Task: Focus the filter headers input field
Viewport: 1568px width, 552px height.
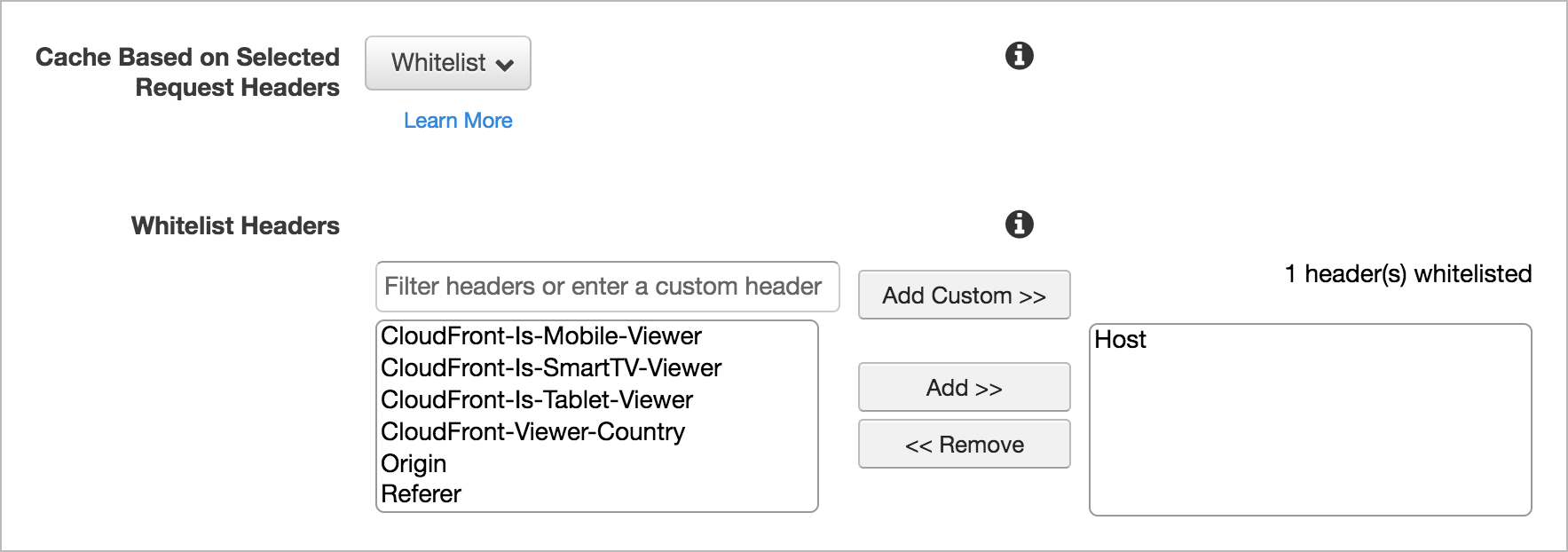Action: click(608, 287)
